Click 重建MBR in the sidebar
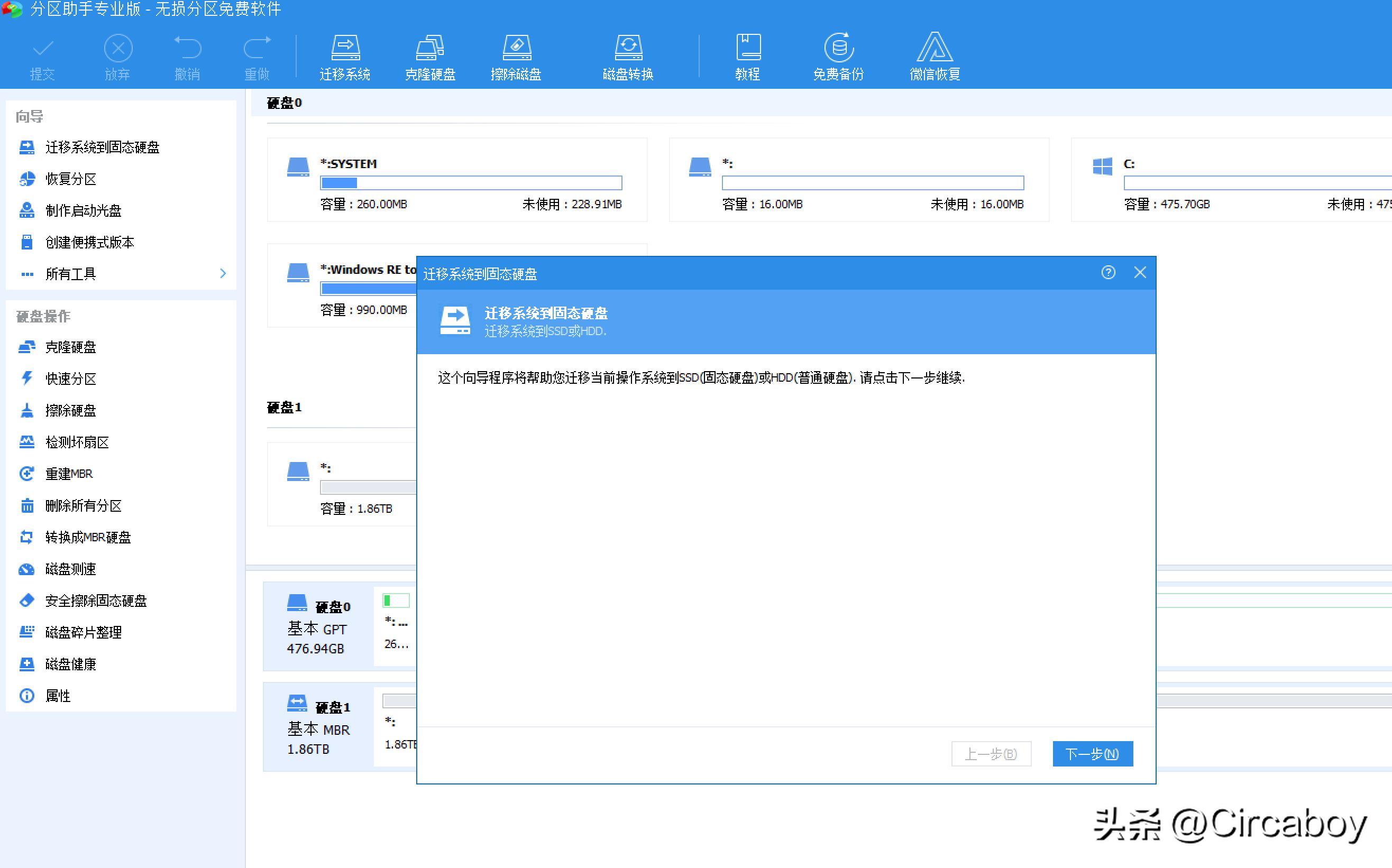This screenshot has width=1392, height=868. (68, 474)
